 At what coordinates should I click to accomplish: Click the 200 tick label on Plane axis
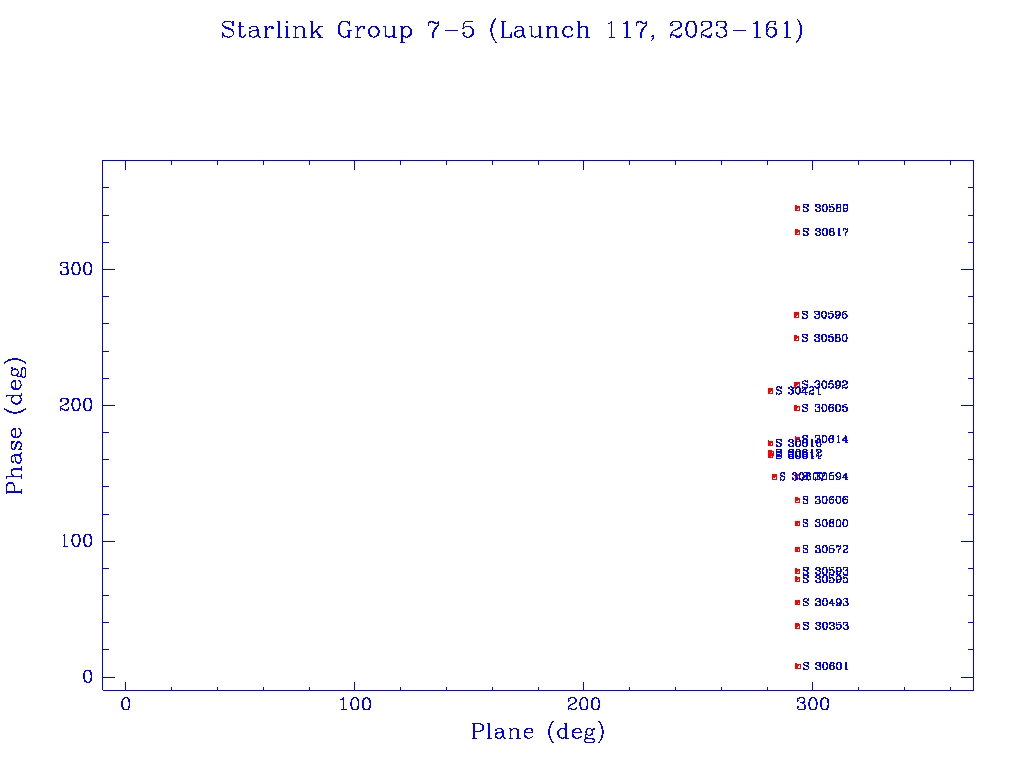coord(584,704)
